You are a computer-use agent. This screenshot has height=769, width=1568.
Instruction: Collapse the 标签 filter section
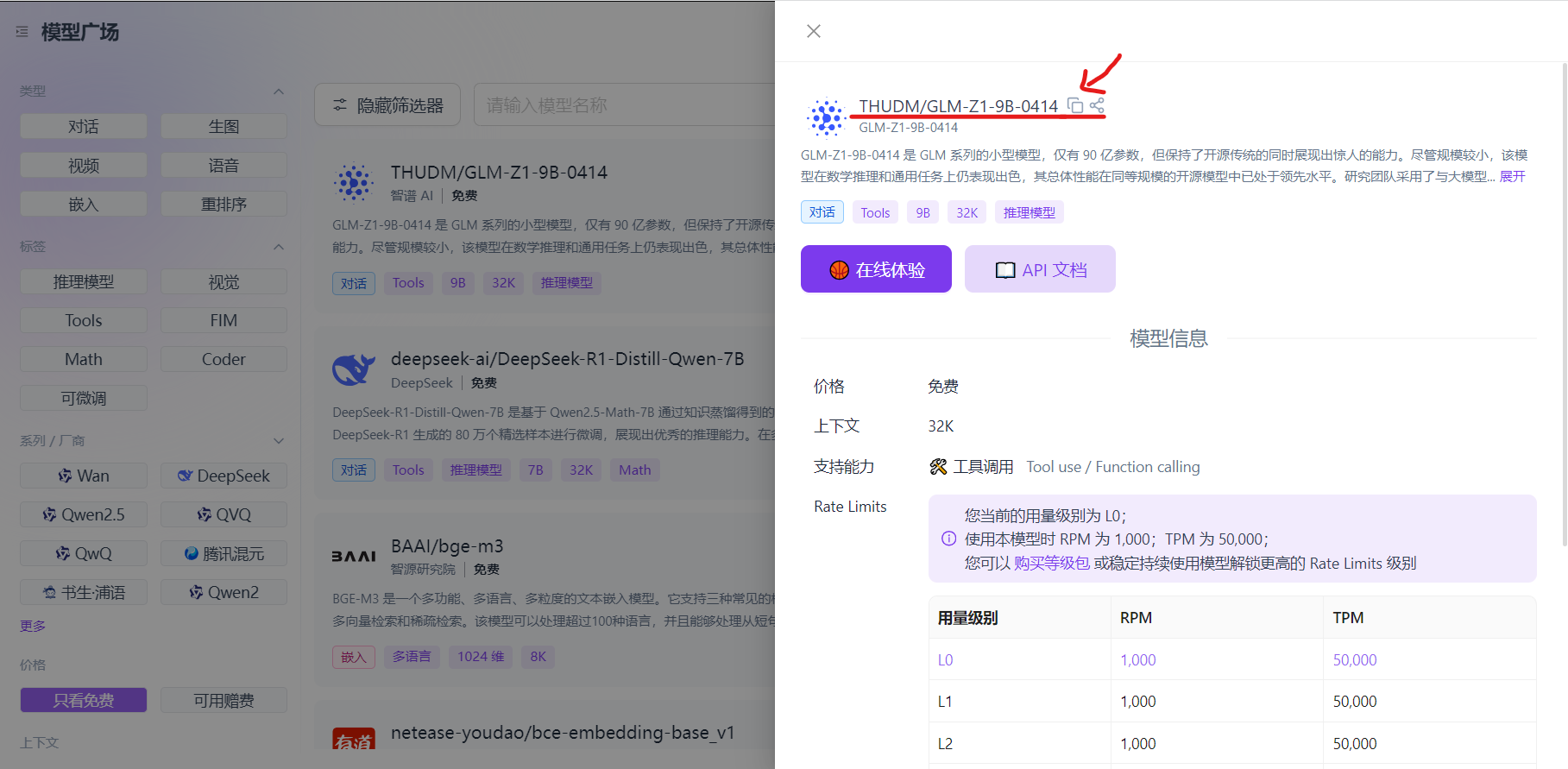pos(278,247)
